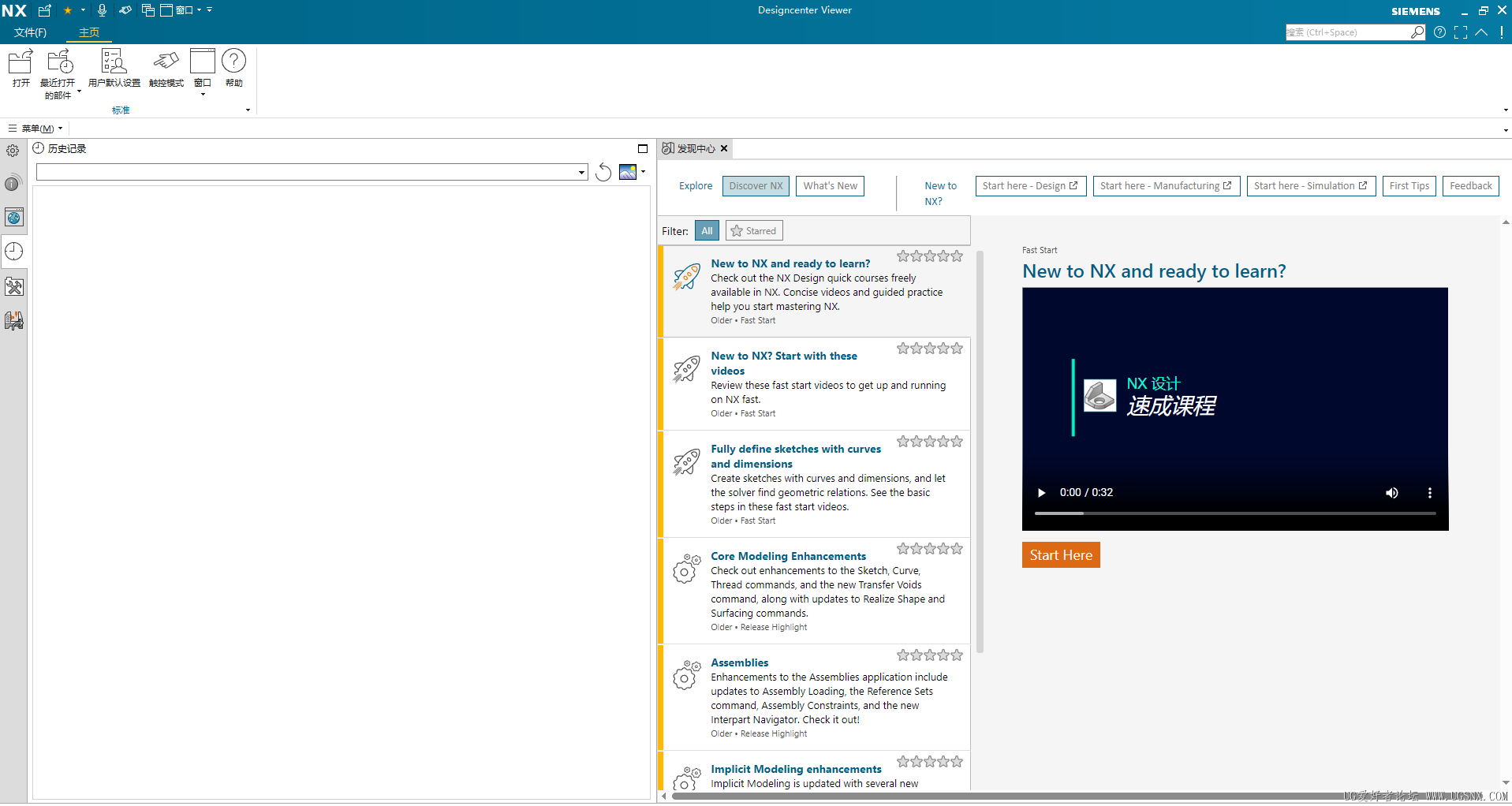Show 最近打开的部件 recent parts
This screenshot has width=1512, height=806.
58,73
